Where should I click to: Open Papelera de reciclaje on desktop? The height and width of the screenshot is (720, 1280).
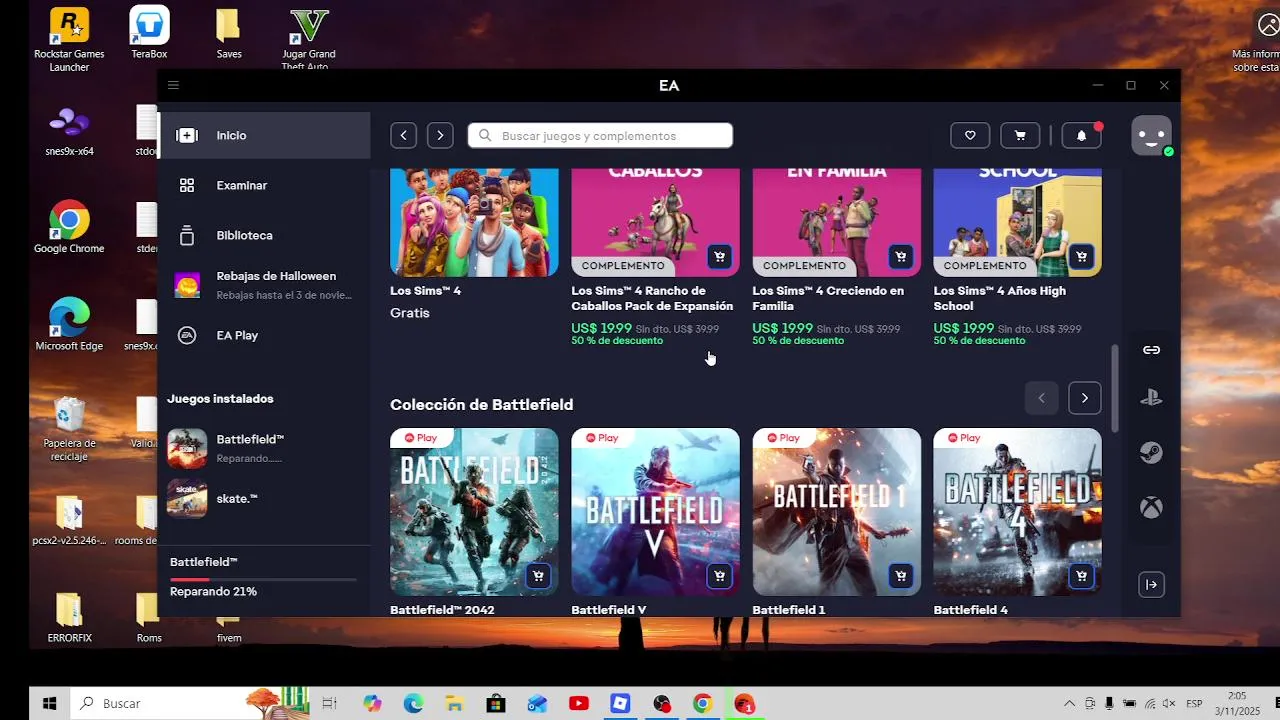click(69, 428)
